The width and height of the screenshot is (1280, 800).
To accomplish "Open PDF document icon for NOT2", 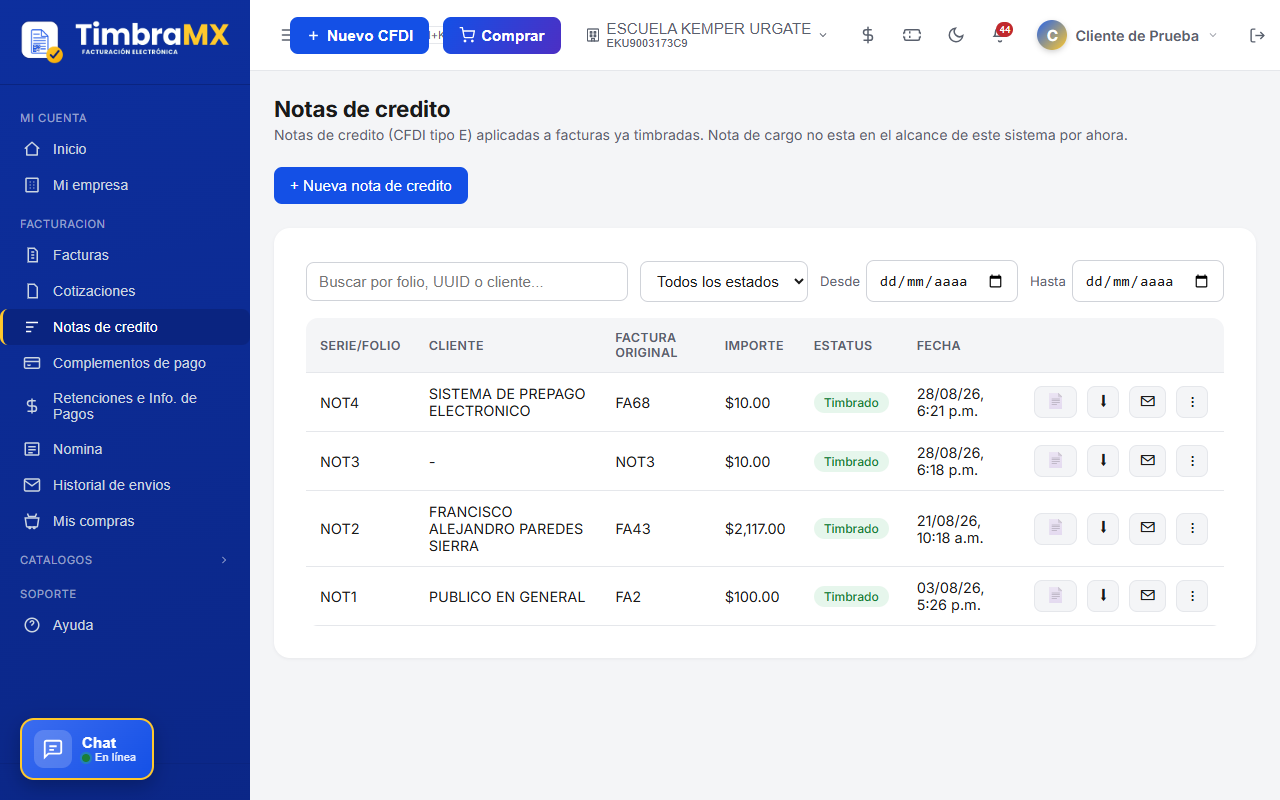I will [1055, 529].
